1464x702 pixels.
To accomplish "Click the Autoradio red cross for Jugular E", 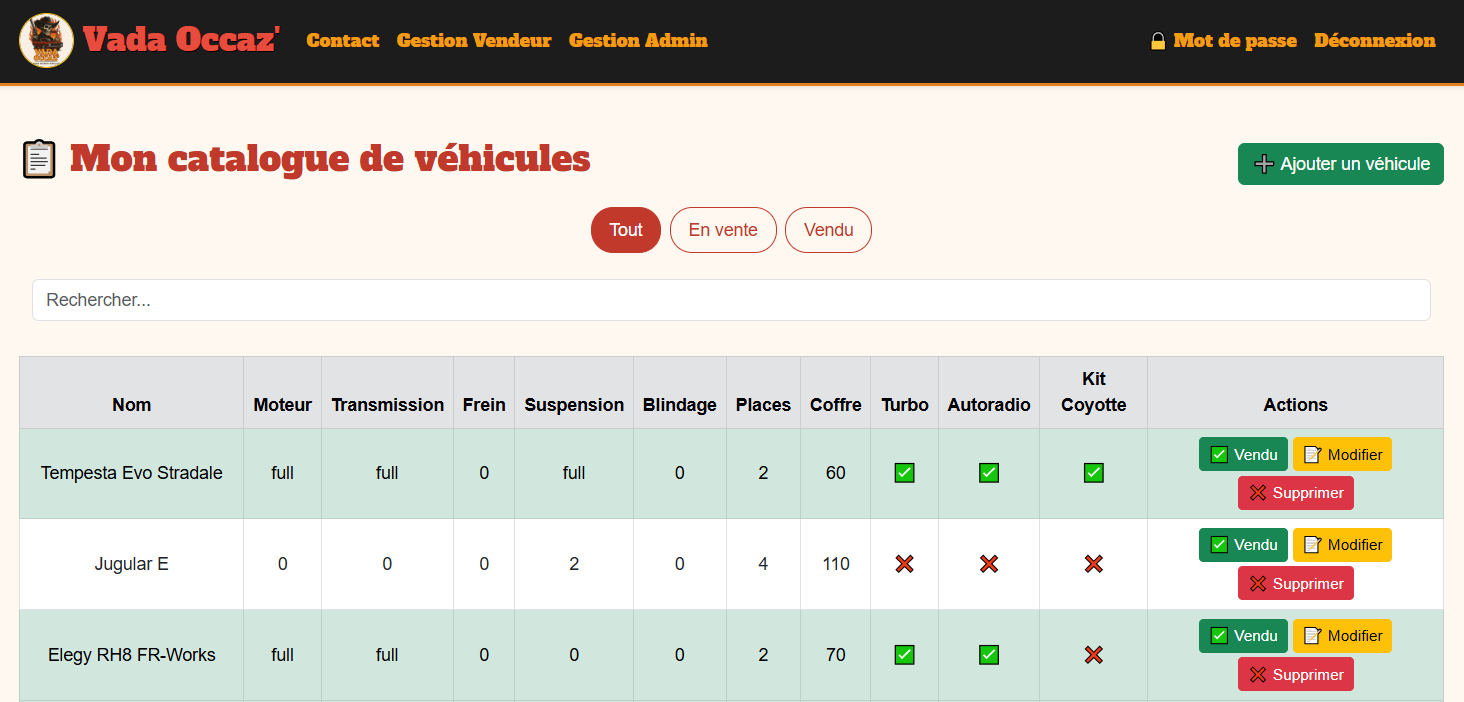I will [989, 564].
